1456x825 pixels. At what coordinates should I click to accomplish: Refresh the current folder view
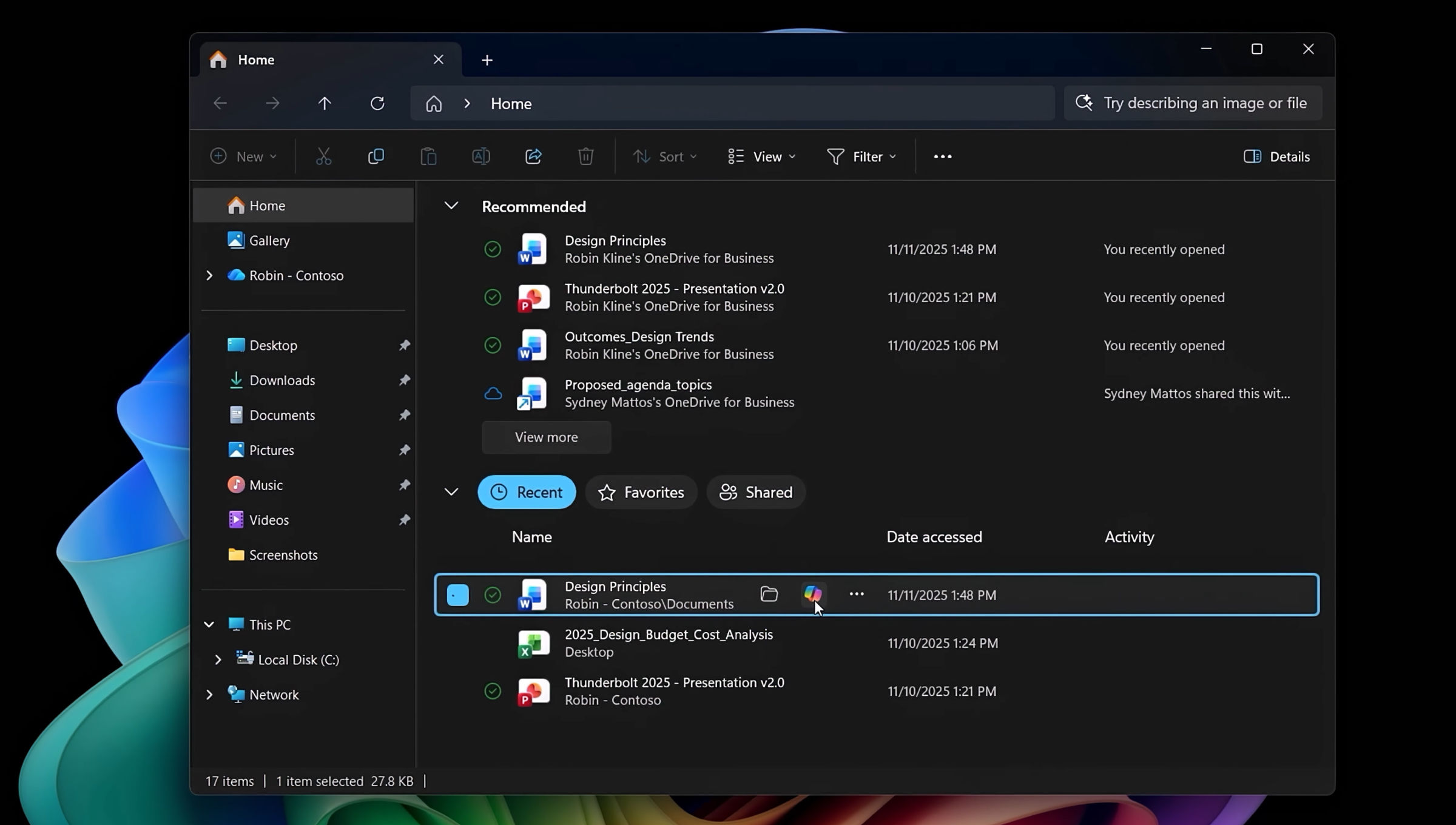[377, 103]
